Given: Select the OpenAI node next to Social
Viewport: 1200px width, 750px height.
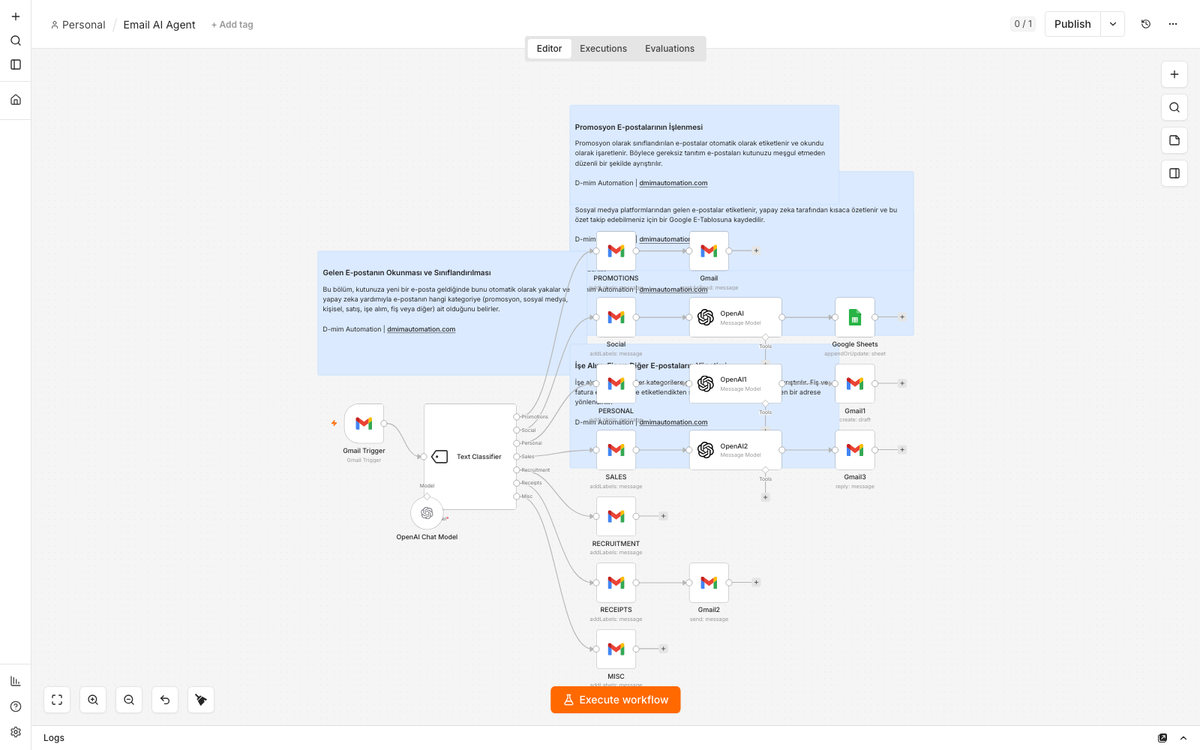Looking at the screenshot, I should click(735, 317).
